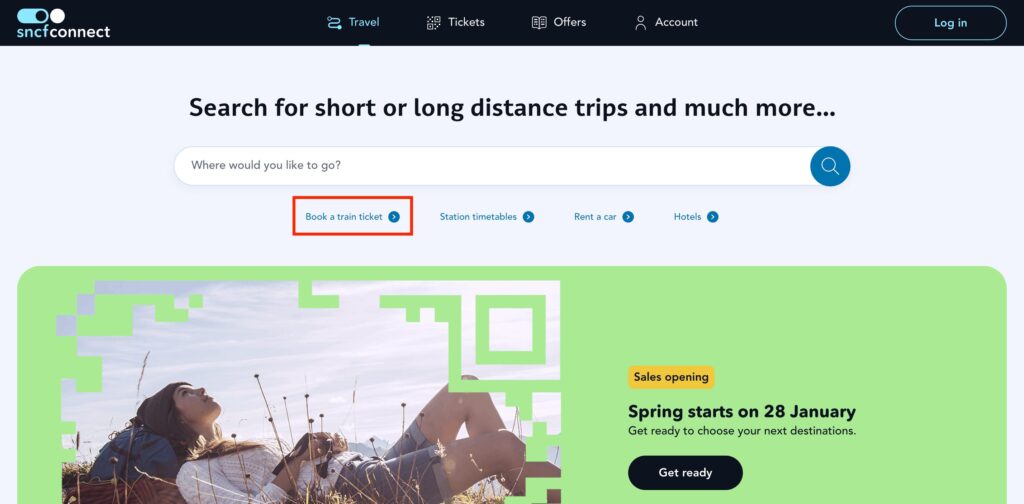Viewport: 1024px width, 504px height.
Task: Click the Account person icon
Action: [x=641, y=23]
